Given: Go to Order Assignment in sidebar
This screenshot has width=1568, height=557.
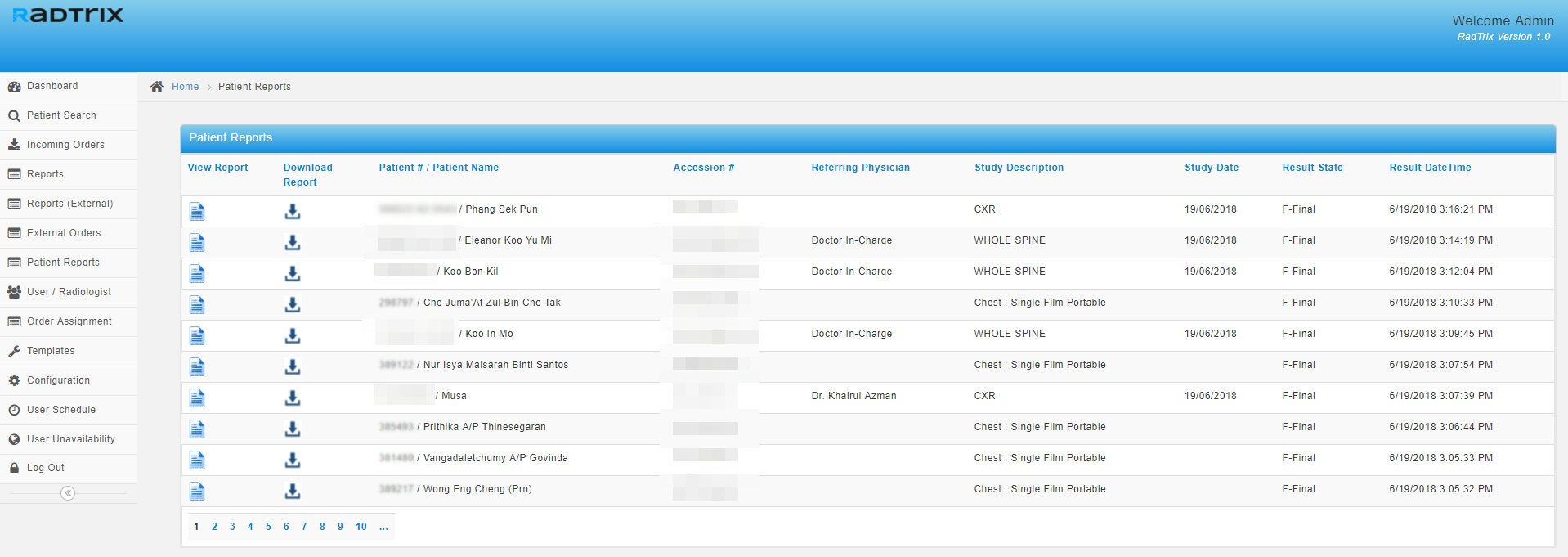Looking at the screenshot, I should tap(69, 321).
